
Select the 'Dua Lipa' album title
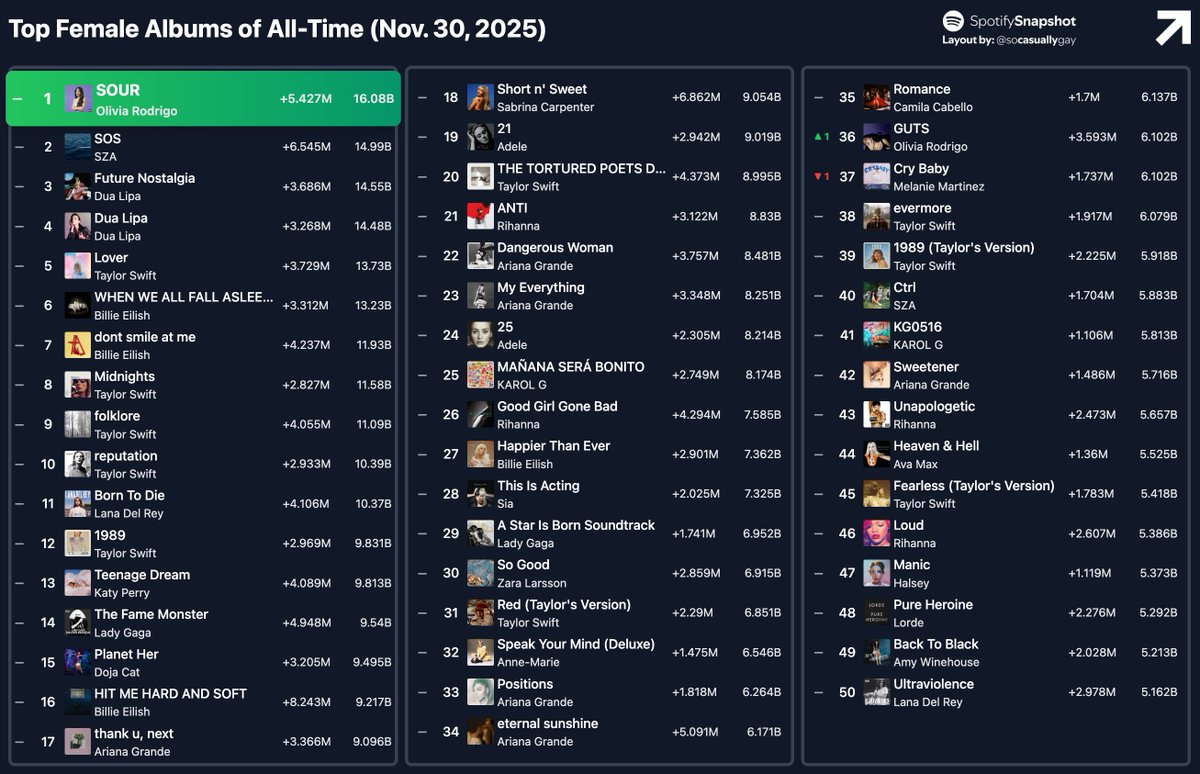[121, 218]
